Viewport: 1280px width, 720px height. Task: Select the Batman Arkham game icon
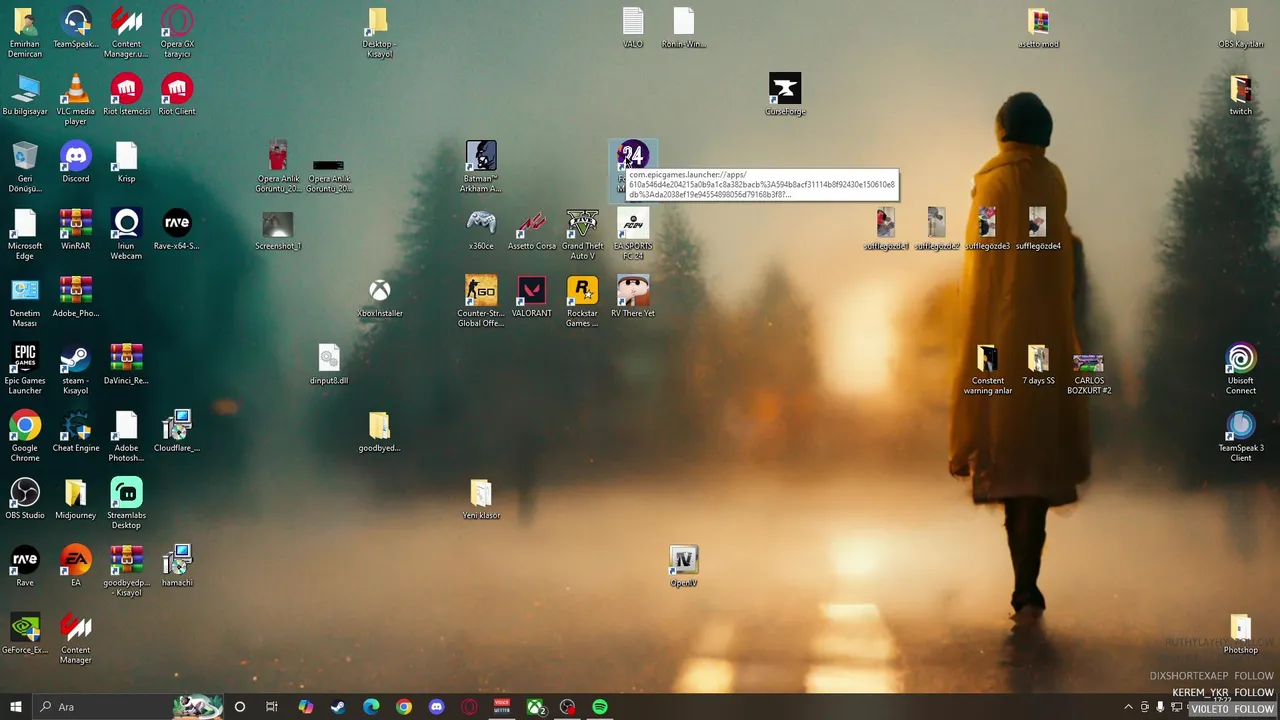pyautogui.click(x=481, y=167)
